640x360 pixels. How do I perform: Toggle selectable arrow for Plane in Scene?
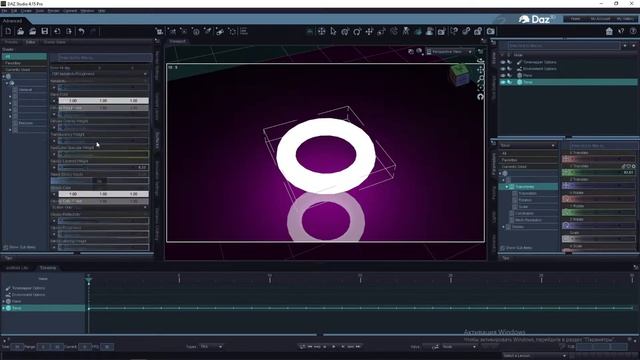(x=509, y=76)
